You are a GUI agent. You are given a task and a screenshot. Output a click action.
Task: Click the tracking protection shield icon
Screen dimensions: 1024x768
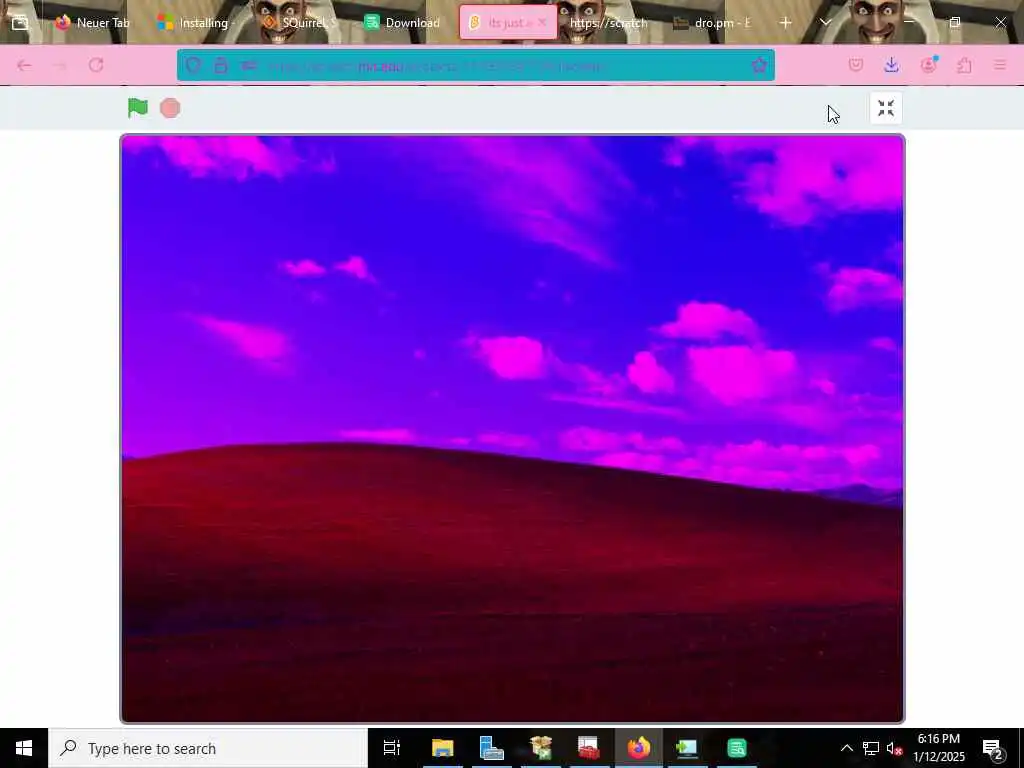[193, 65]
